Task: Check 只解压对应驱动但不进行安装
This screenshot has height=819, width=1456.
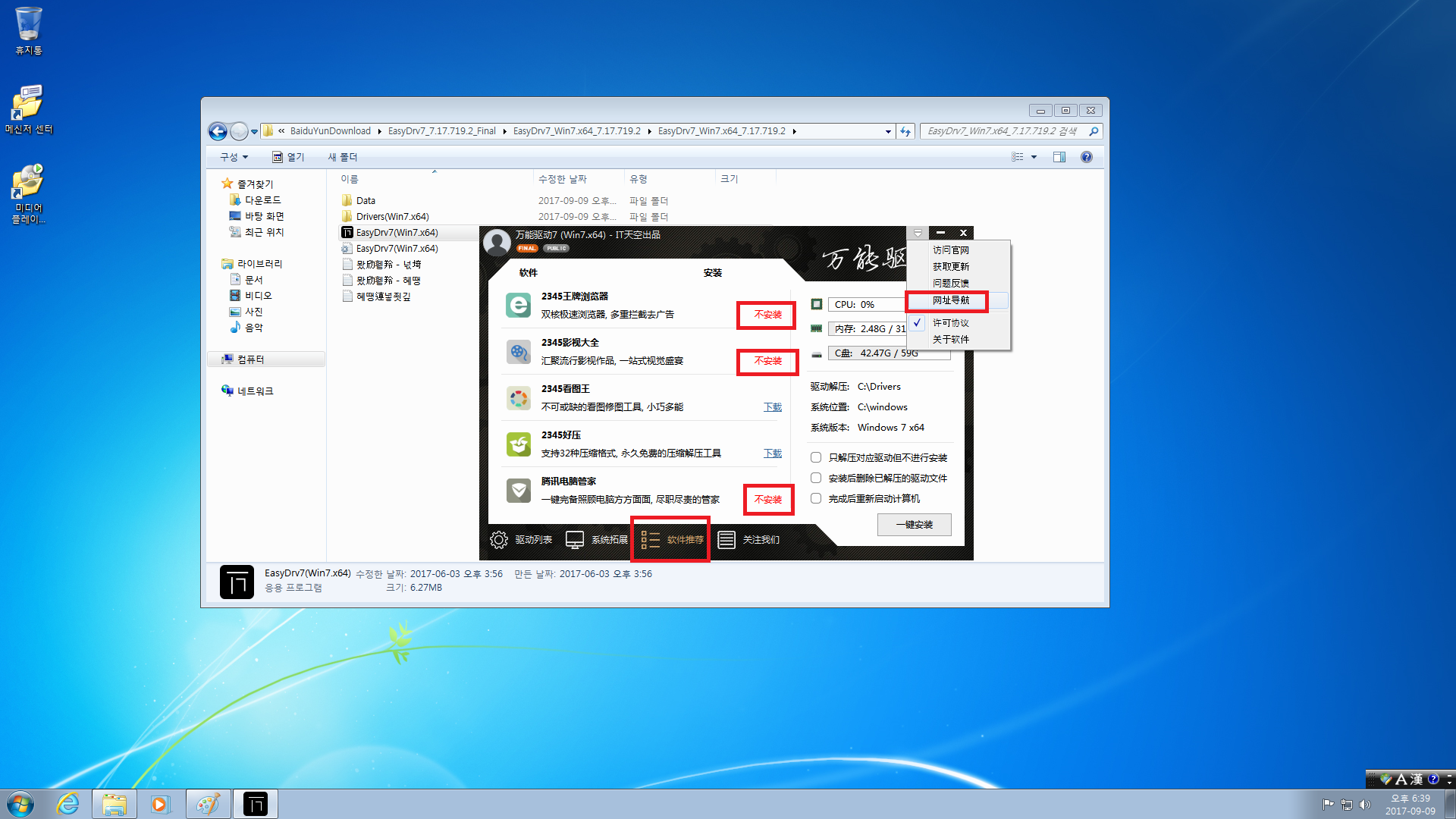Action: tap(816, 457)
